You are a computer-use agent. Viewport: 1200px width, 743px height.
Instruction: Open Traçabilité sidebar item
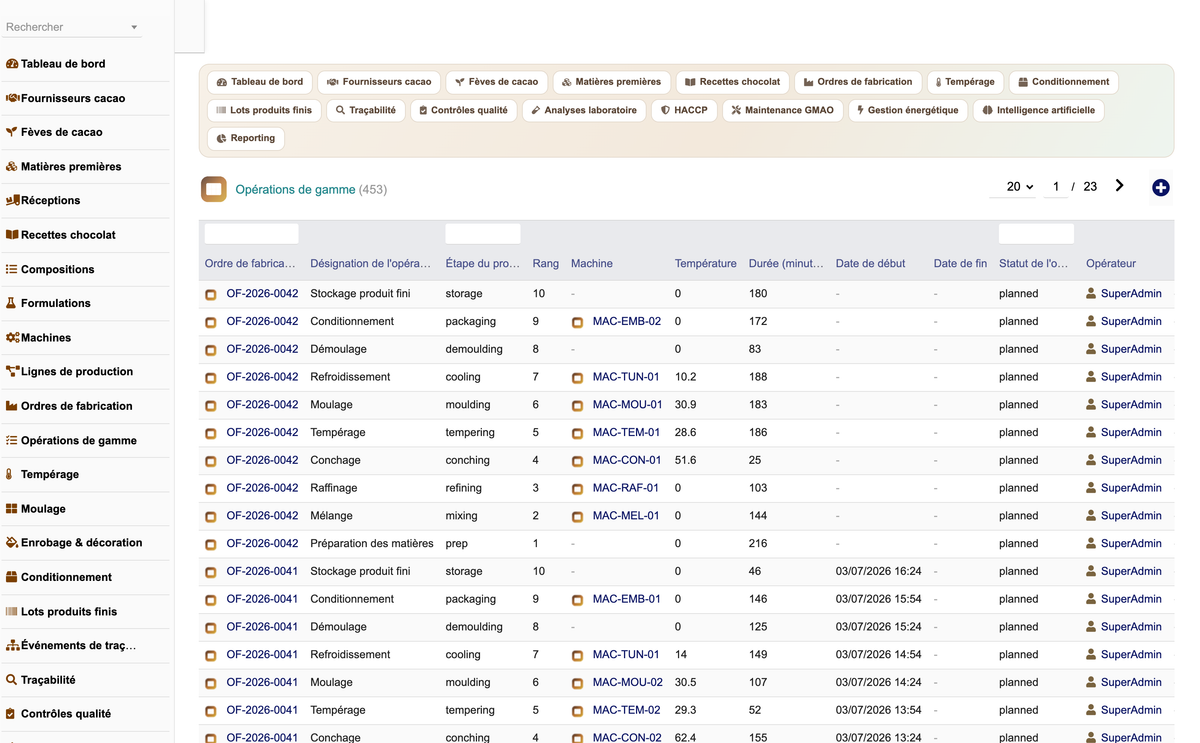point(41,680)
